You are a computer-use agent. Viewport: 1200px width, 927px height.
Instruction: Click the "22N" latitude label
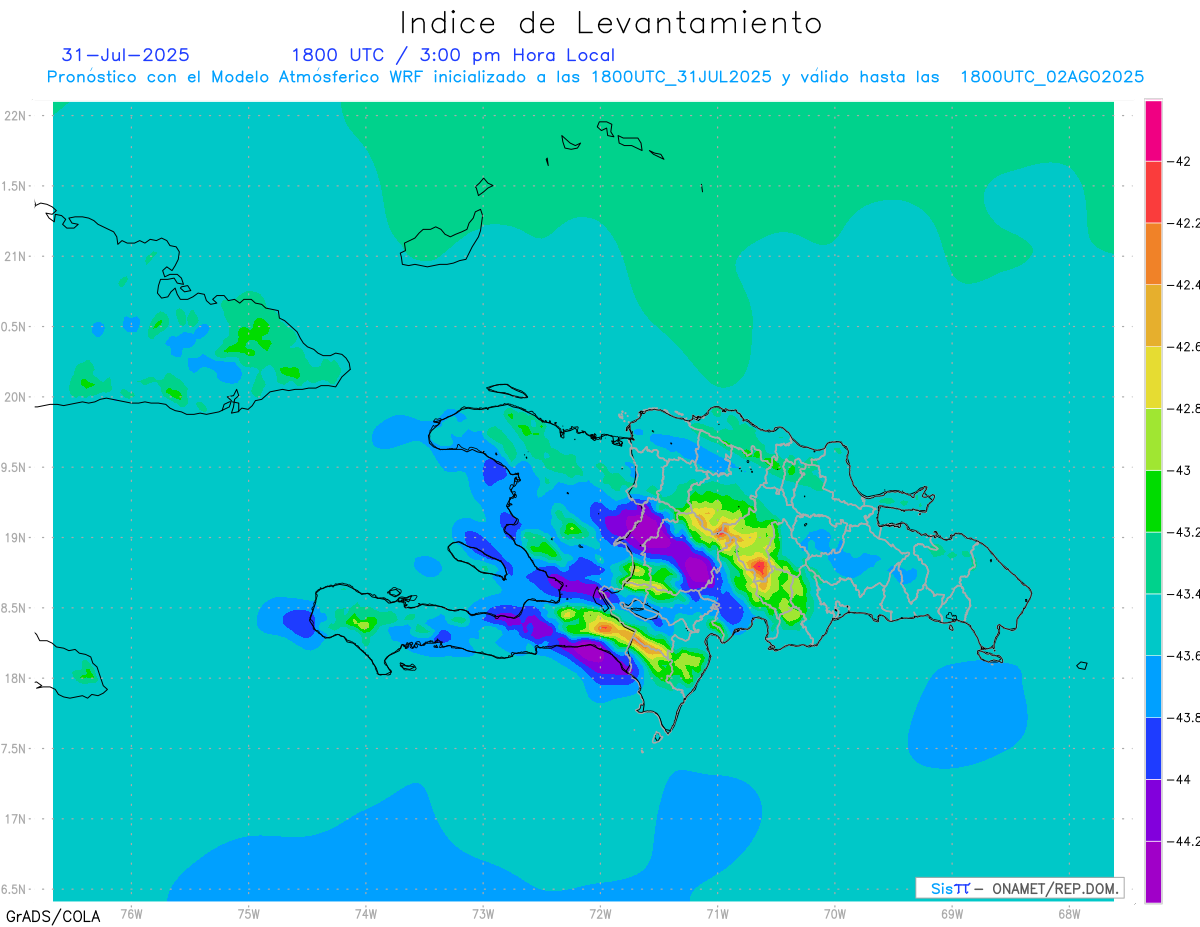[16, 116]
